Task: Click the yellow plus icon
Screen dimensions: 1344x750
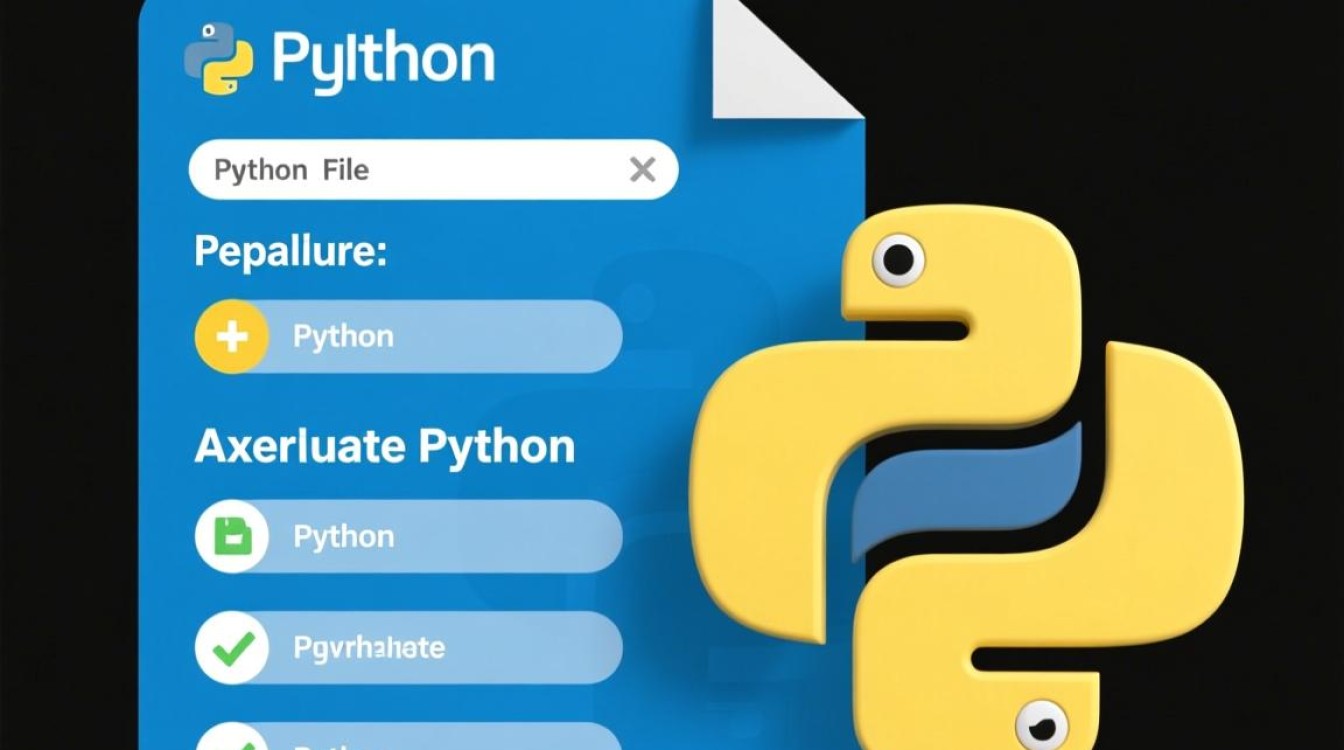Action: 231,336
